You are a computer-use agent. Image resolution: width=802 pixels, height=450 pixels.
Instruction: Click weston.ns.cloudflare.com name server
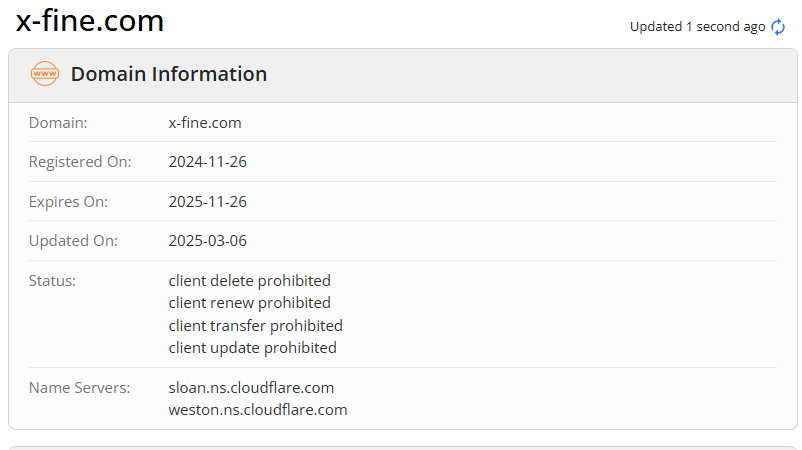(x=258, y=410)
